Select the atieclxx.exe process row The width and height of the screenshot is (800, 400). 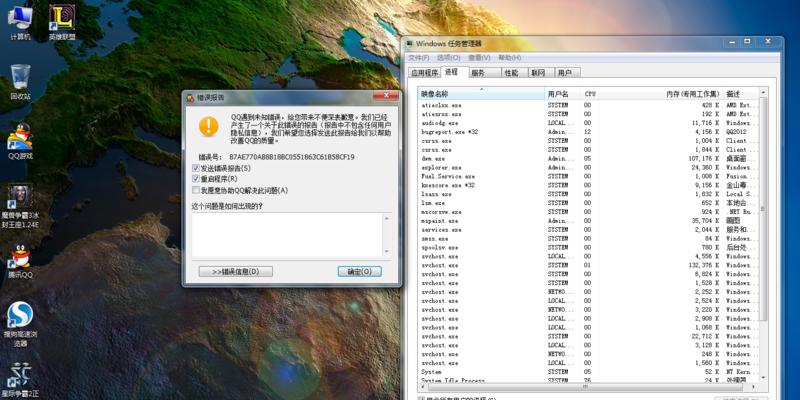coord(588,105)
